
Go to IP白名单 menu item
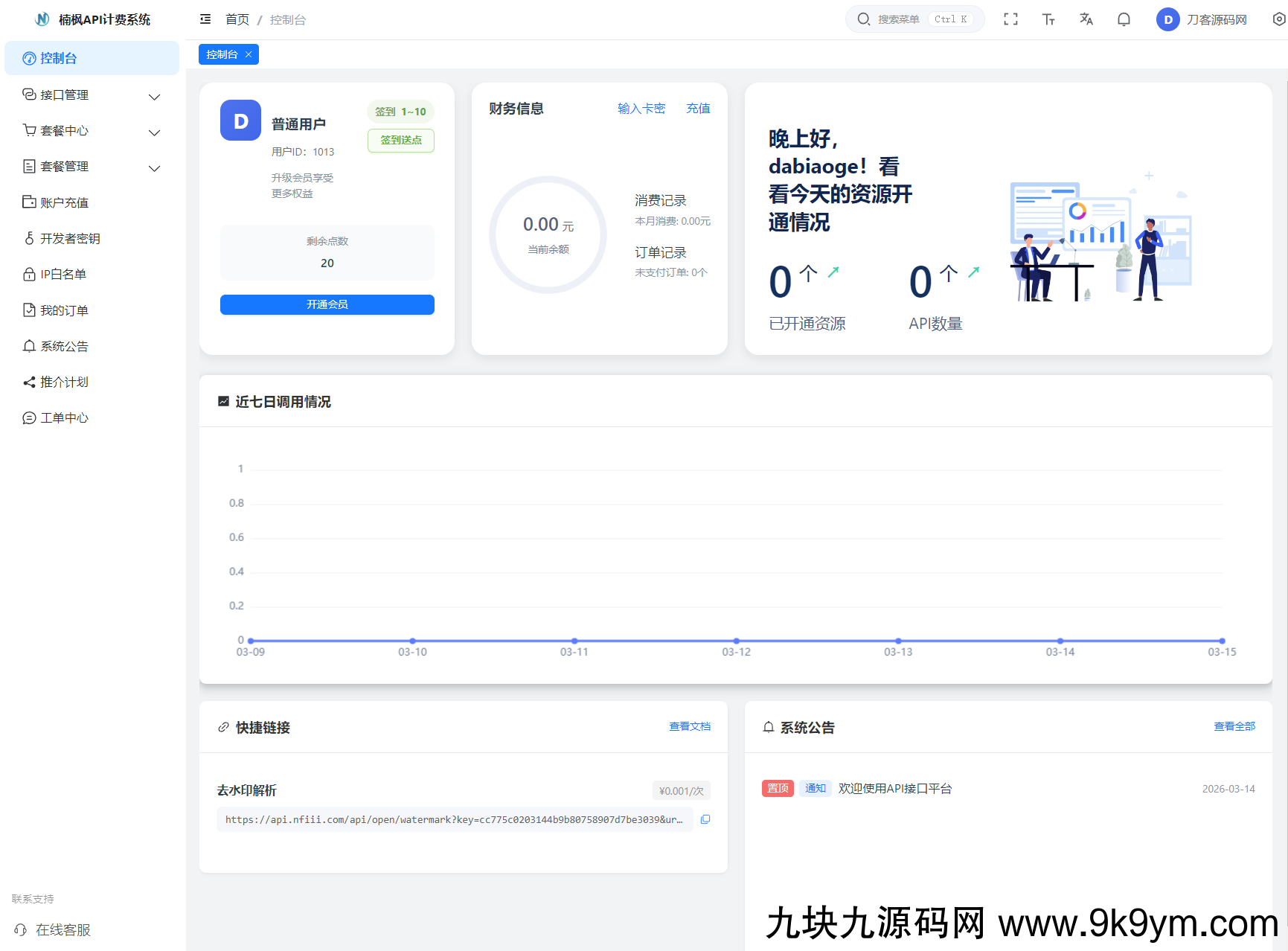63,275
